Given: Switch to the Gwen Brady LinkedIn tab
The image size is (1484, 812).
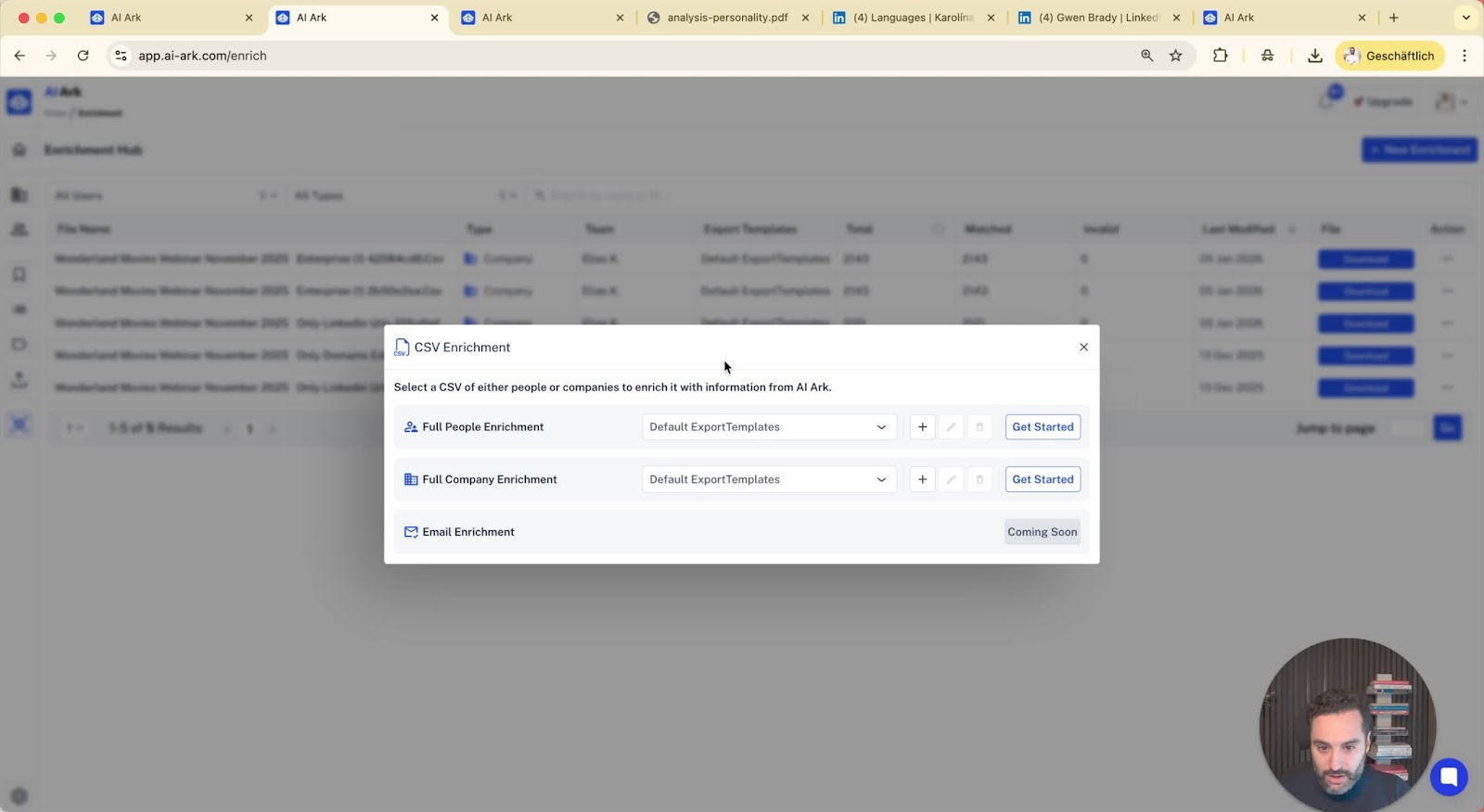Looking at the screenshot, I should pos(1099,18).
